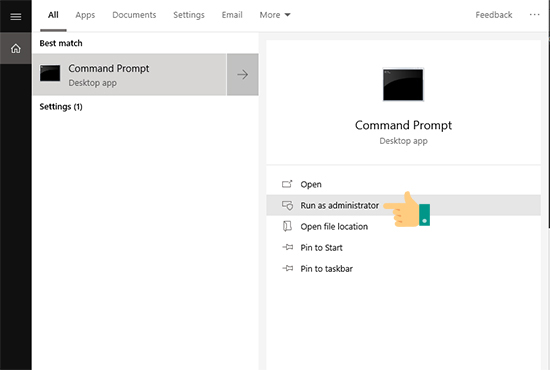Select the Settings filter tab

189,15
